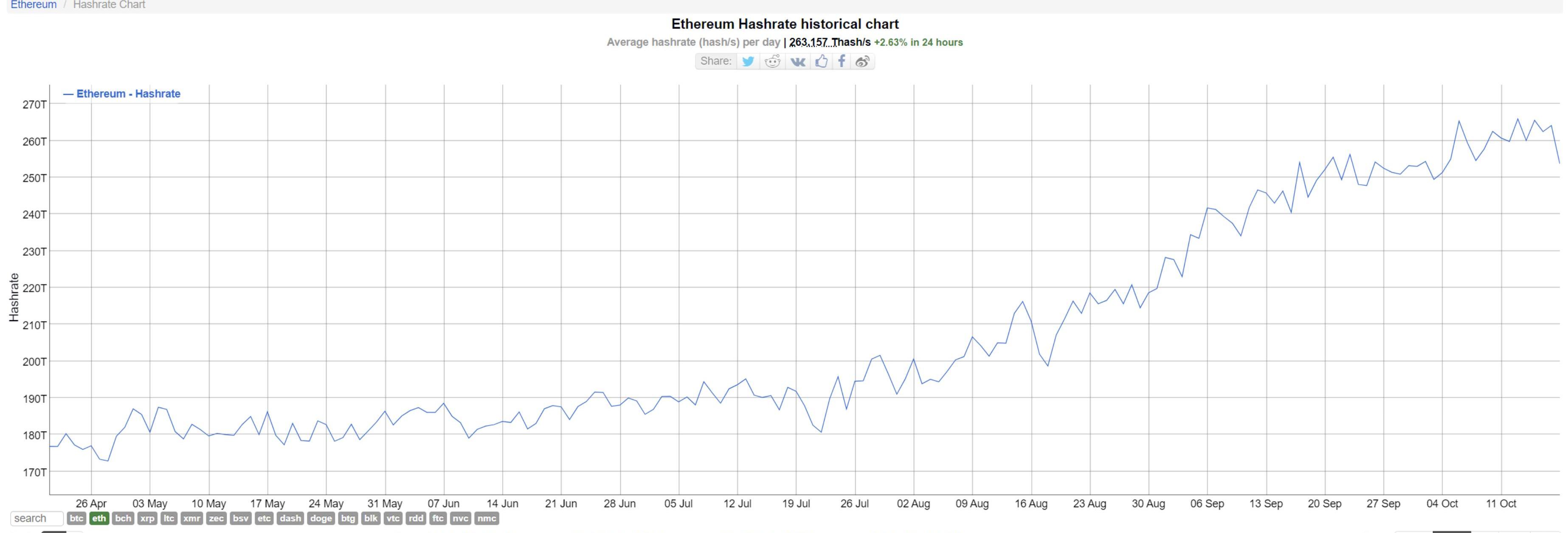
Task: Click the 11 Oct x-axis date label
Action: [1501, 504]
